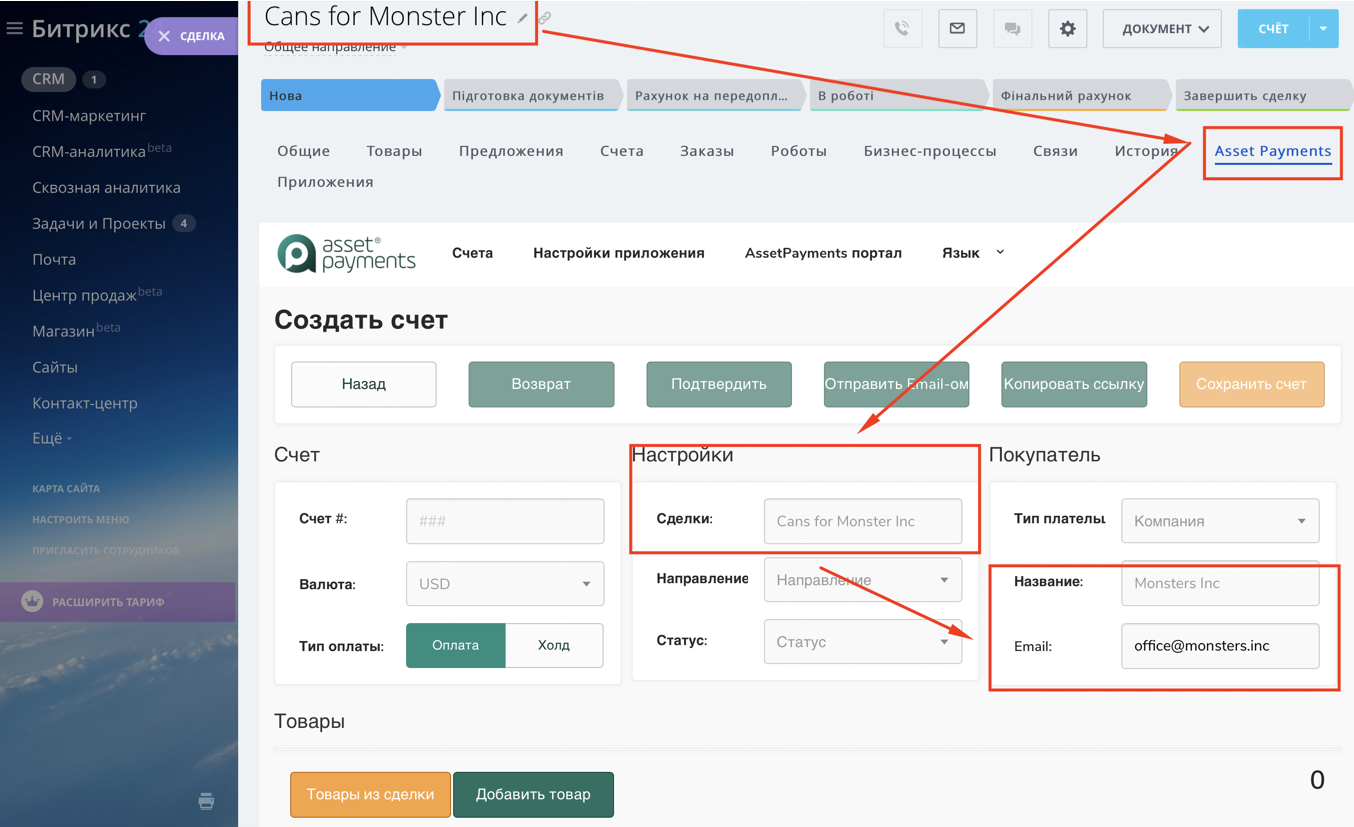Open deal settings gear icon
The image size is (1354, 827).
1067,29
